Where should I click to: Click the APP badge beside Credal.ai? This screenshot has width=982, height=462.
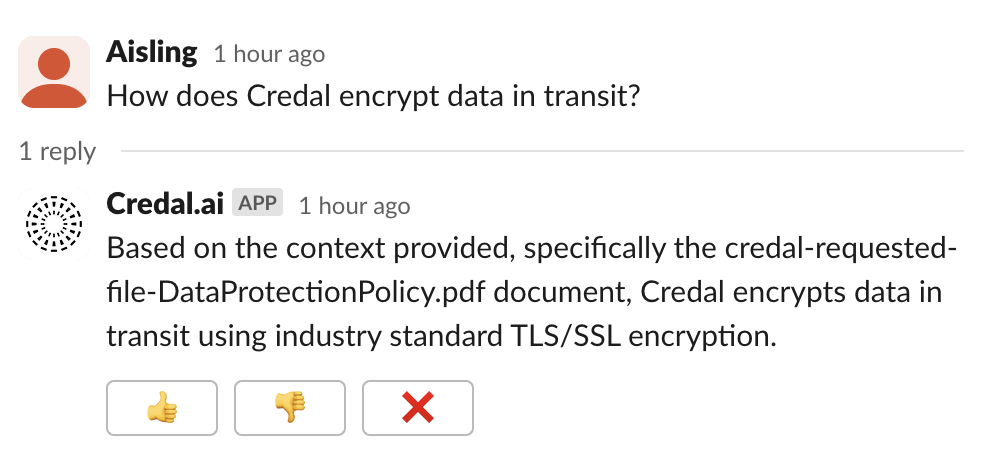(x=258, y=203)
